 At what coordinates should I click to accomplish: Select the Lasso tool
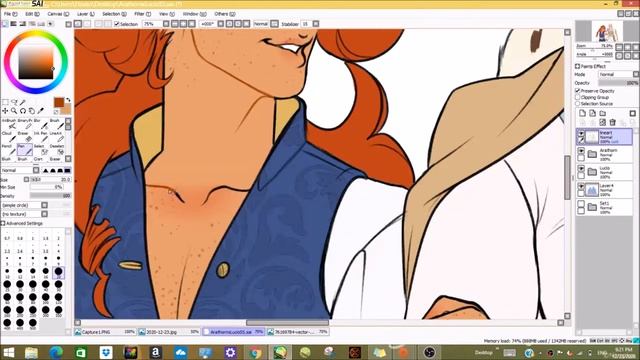click(14, 102)
